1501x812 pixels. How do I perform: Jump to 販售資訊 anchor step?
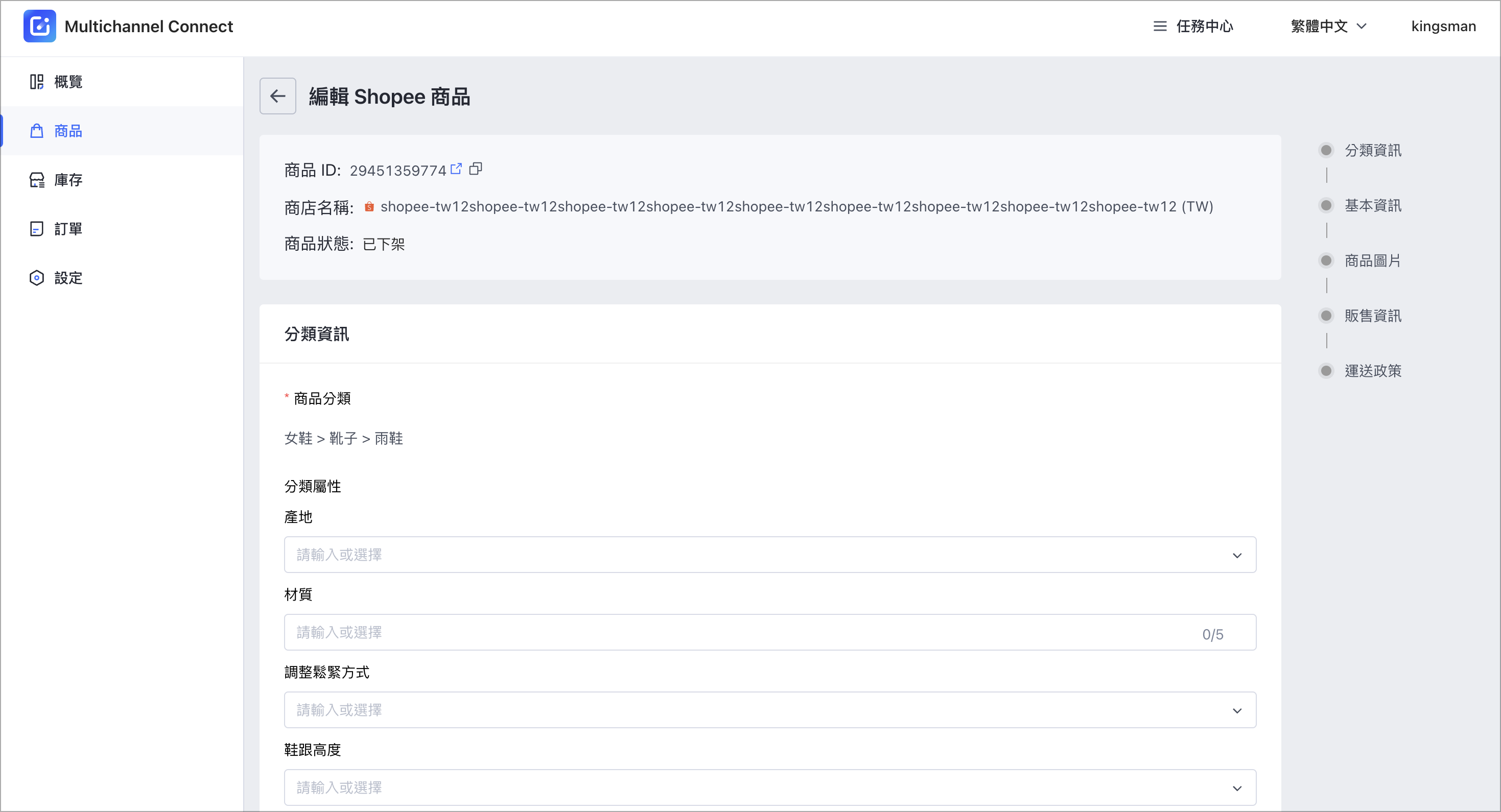[x=1360, y=315]
